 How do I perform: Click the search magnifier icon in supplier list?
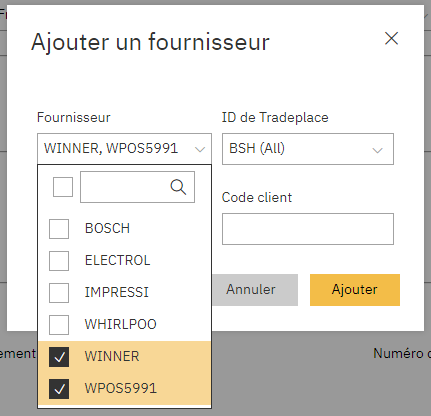coord(178,187)
